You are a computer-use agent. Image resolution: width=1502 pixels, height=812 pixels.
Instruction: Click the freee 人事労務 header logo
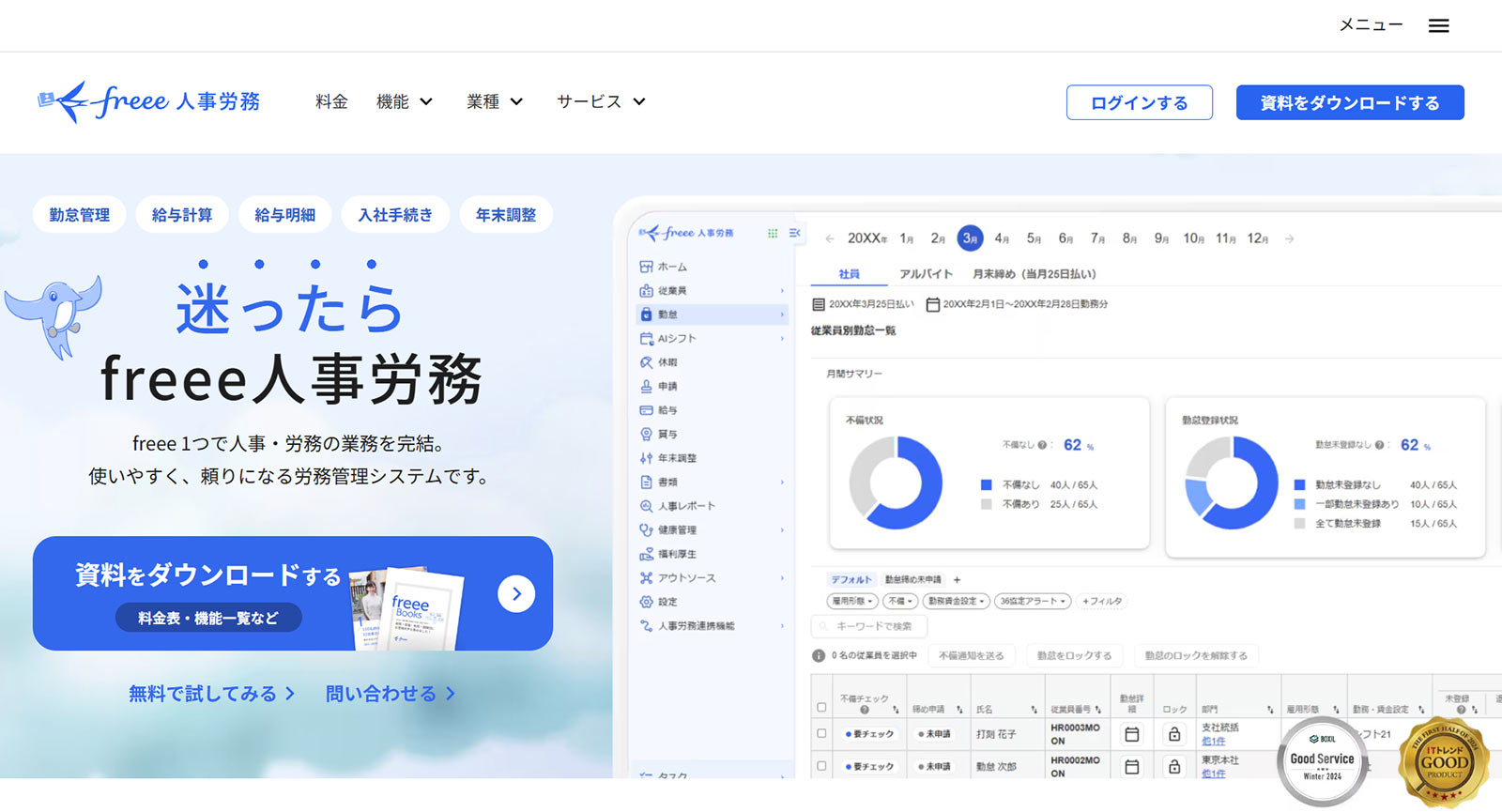click(149, 101)
